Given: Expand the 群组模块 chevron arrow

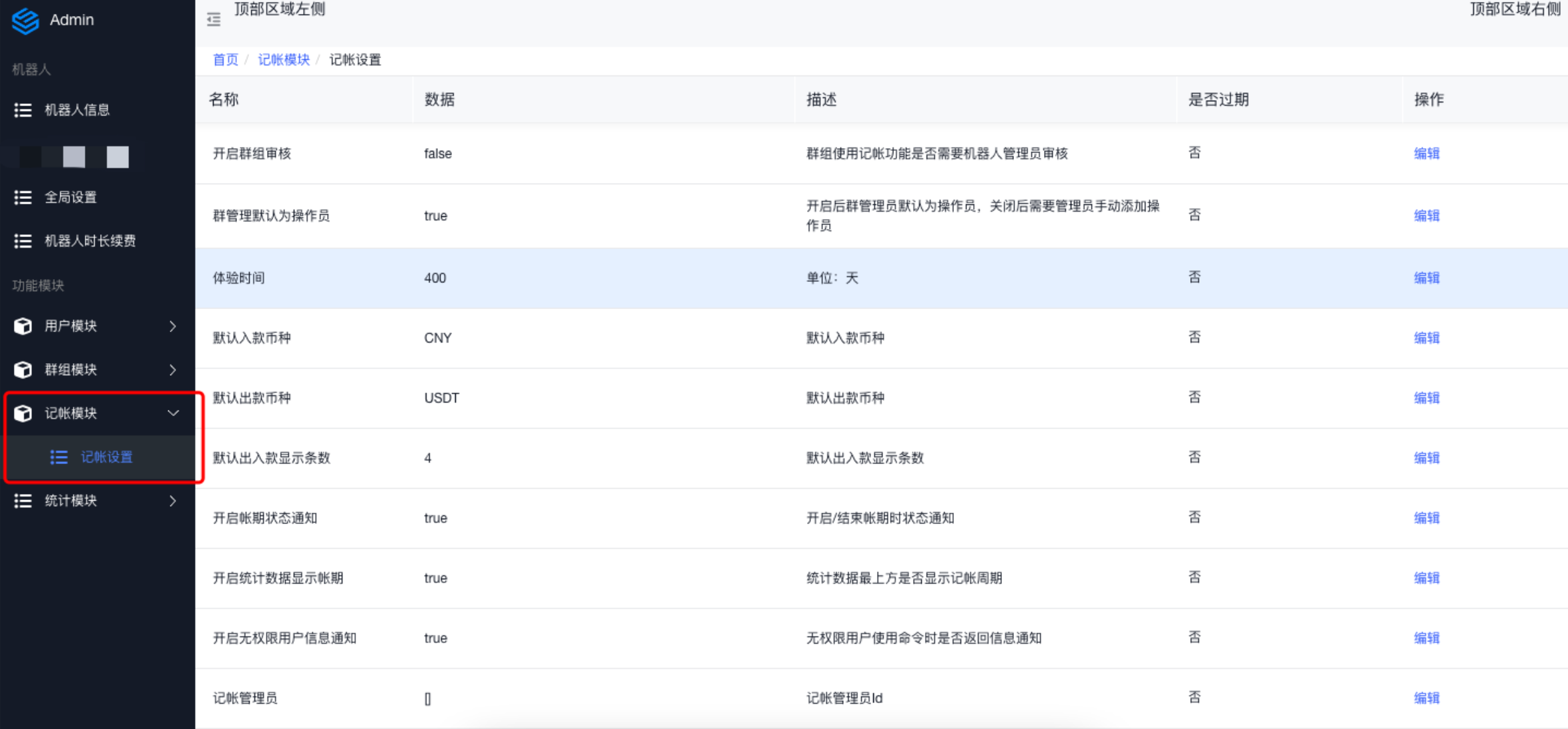Looking at the screenshot, I should 173,370.
